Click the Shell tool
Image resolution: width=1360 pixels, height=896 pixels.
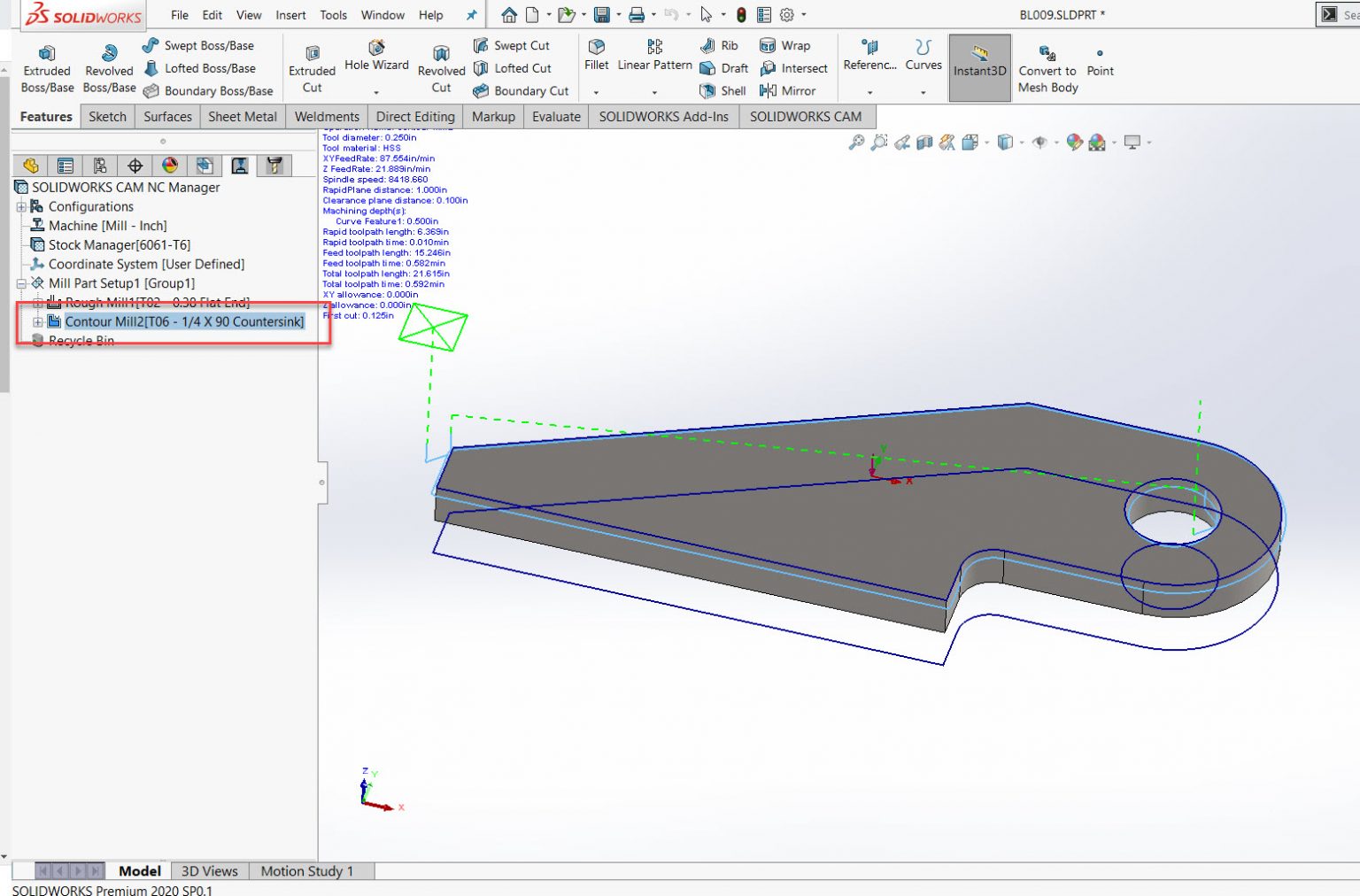point(722,90)
